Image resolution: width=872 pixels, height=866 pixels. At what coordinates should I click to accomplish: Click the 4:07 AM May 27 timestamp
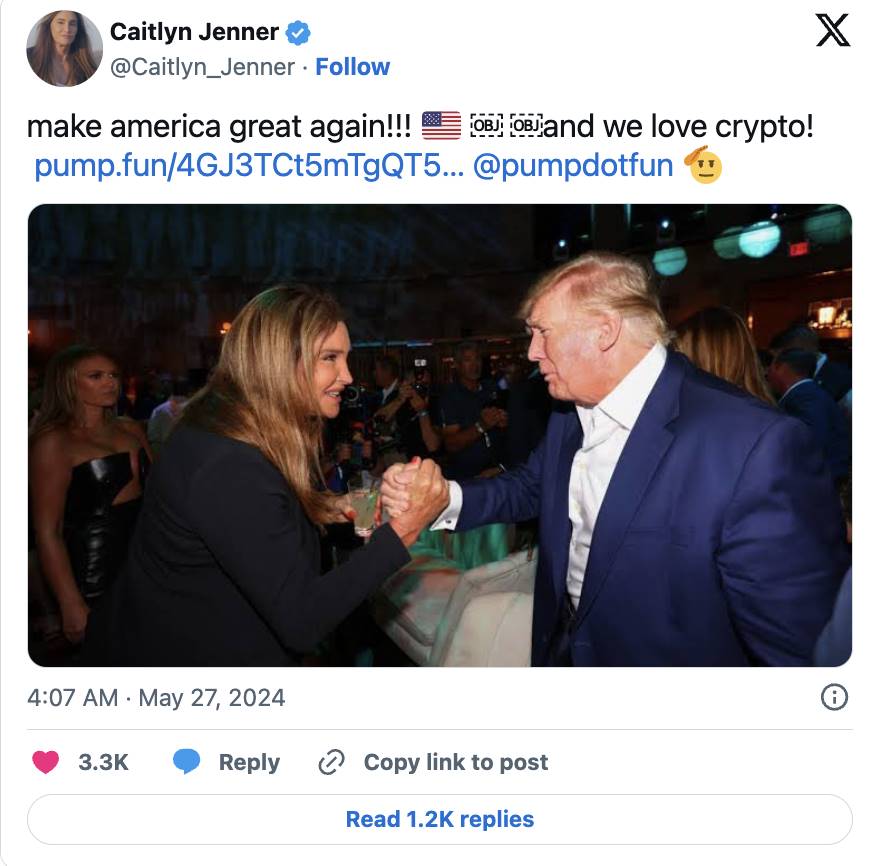click(157, 698)
